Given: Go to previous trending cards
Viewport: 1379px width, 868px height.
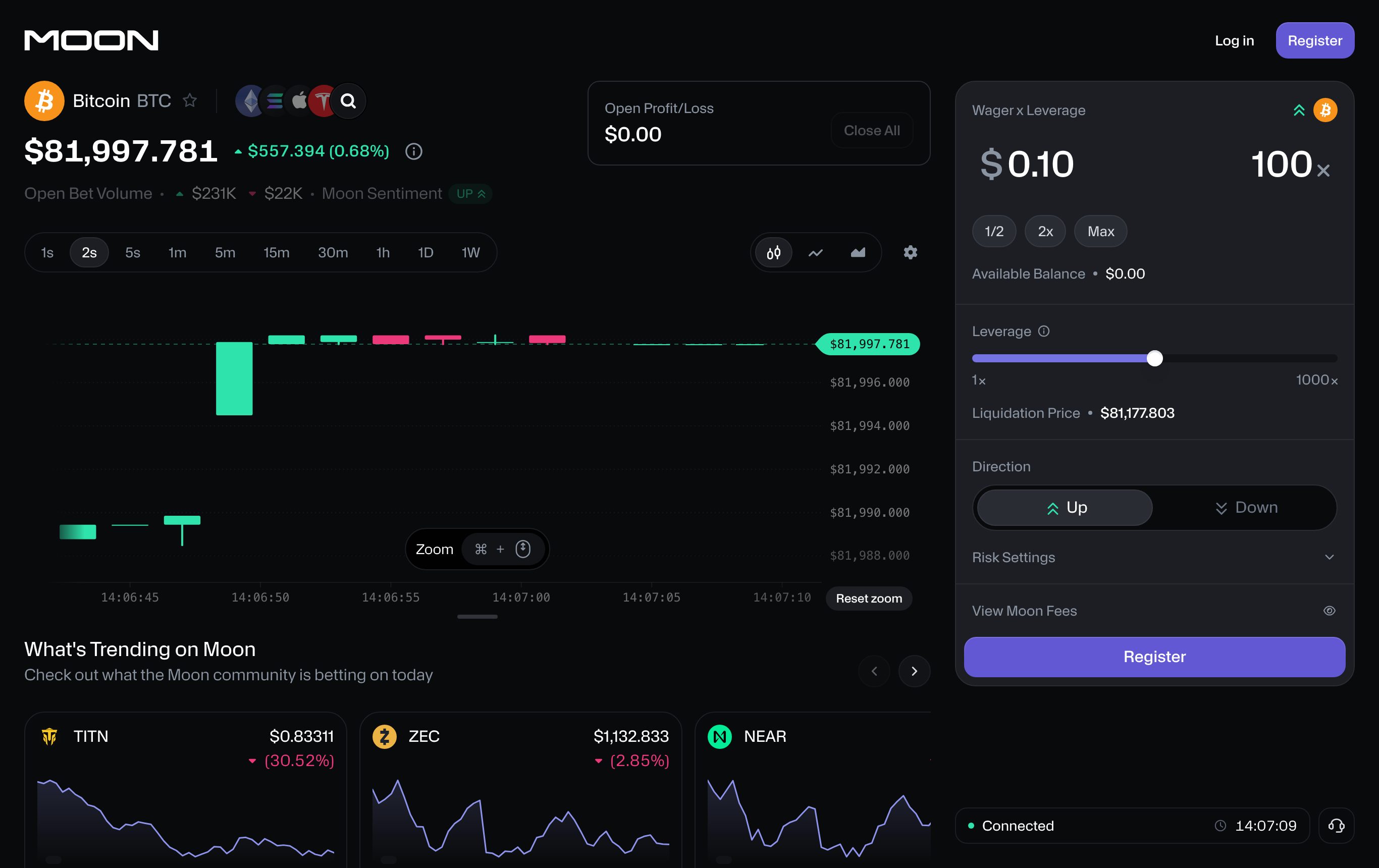Looking at the screenshot, I should (874, 671).
